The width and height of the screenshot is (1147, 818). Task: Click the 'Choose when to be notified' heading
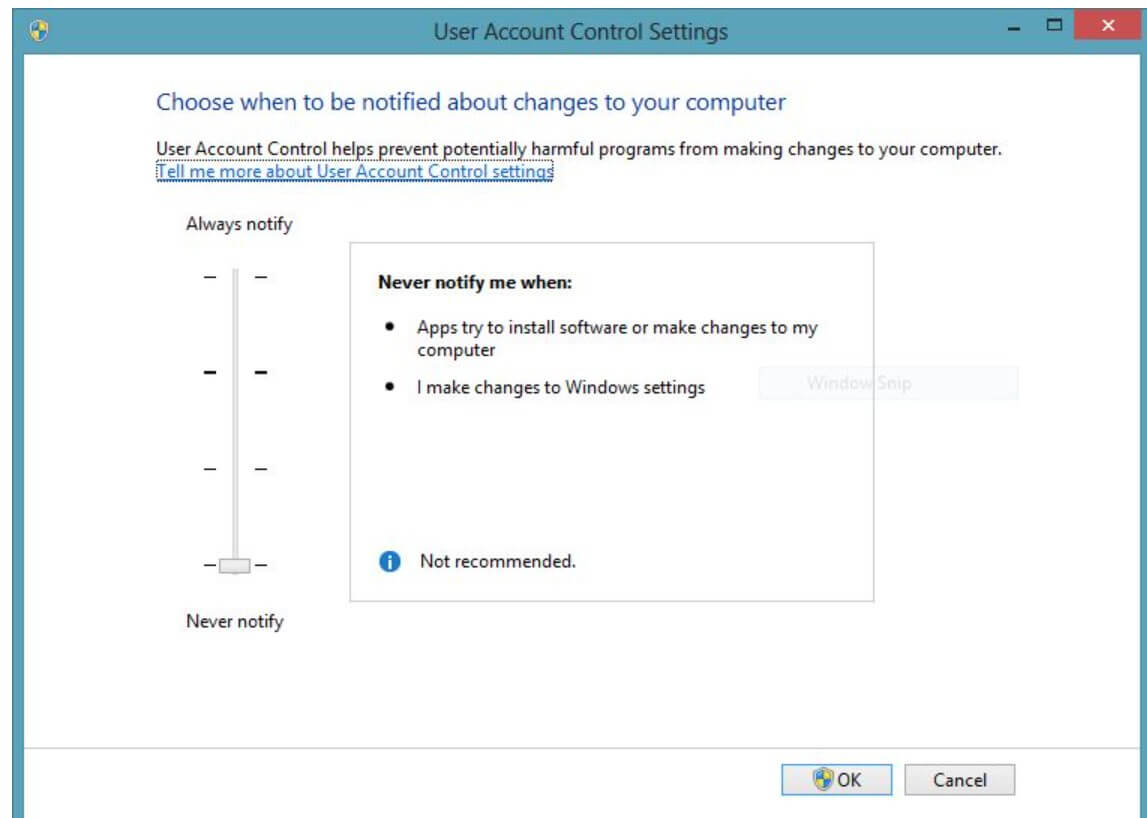471,102
